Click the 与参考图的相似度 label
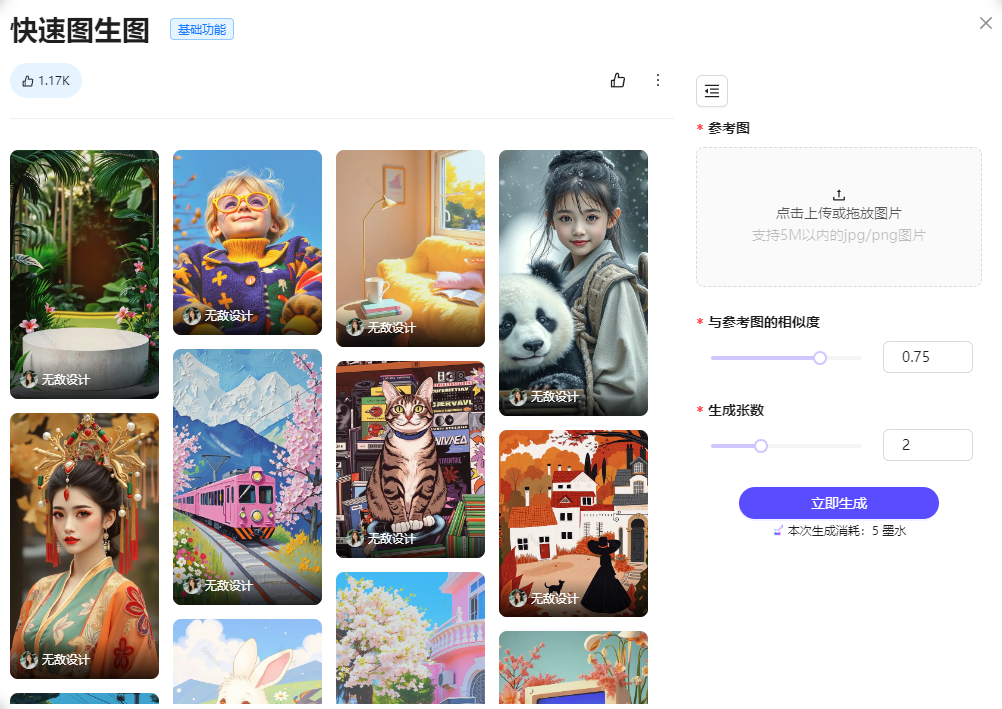1002x709 pixels. (764, 322)
